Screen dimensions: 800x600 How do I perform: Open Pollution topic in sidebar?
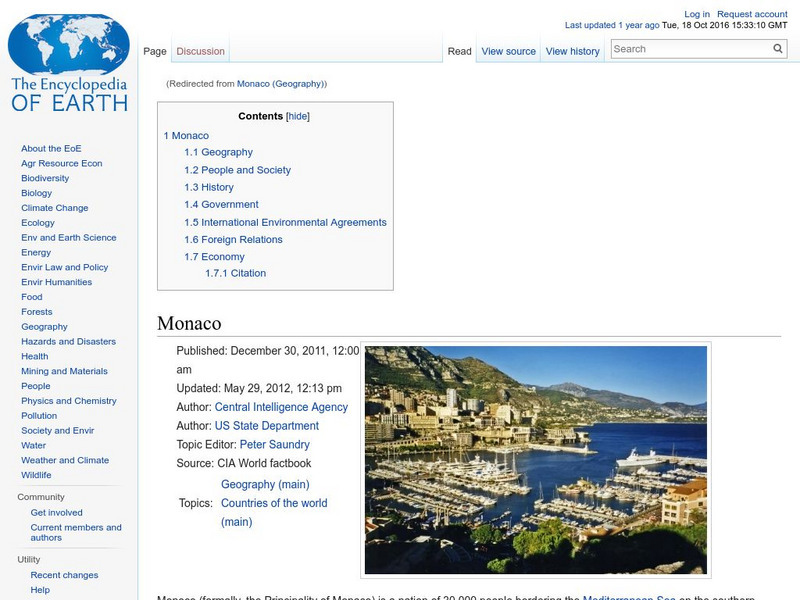pyautogui.click(x=39, y=415)
